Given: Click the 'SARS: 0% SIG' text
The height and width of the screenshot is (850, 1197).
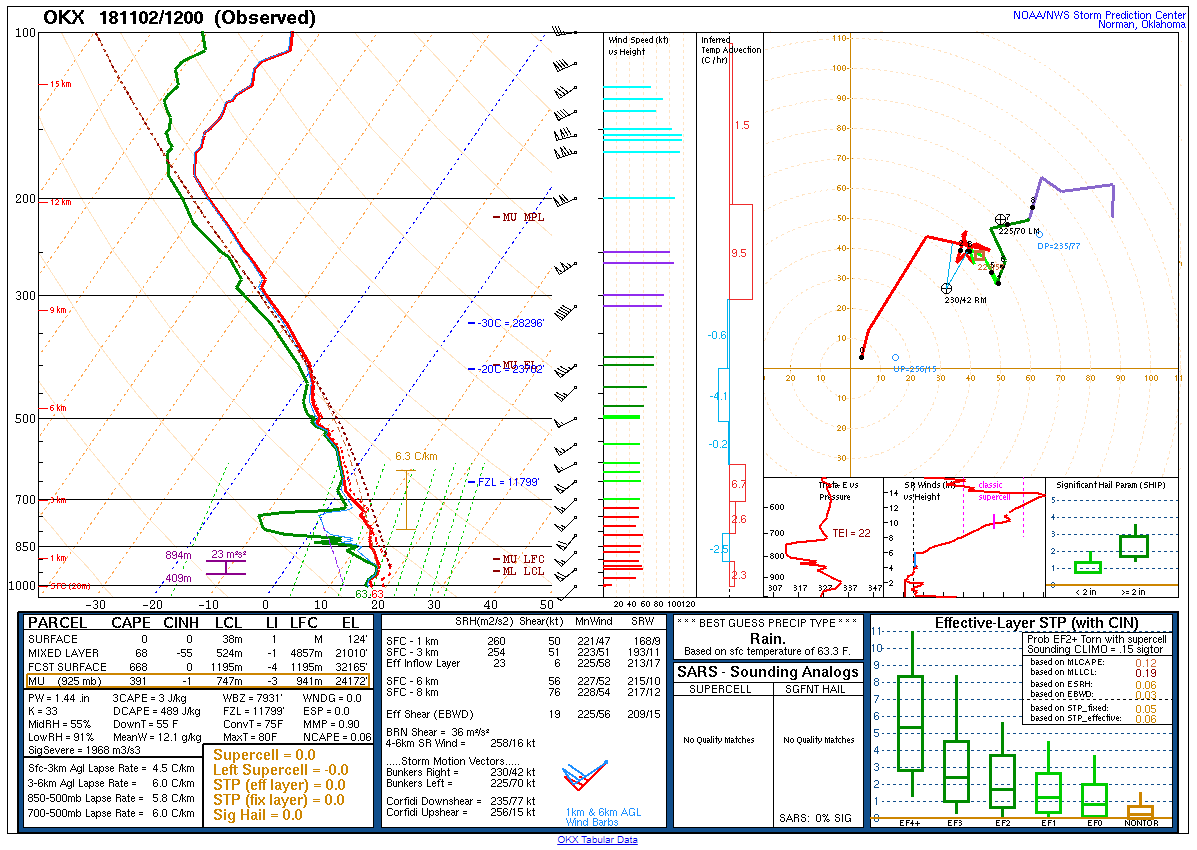Looking at the screenshot, I should 815,818.
